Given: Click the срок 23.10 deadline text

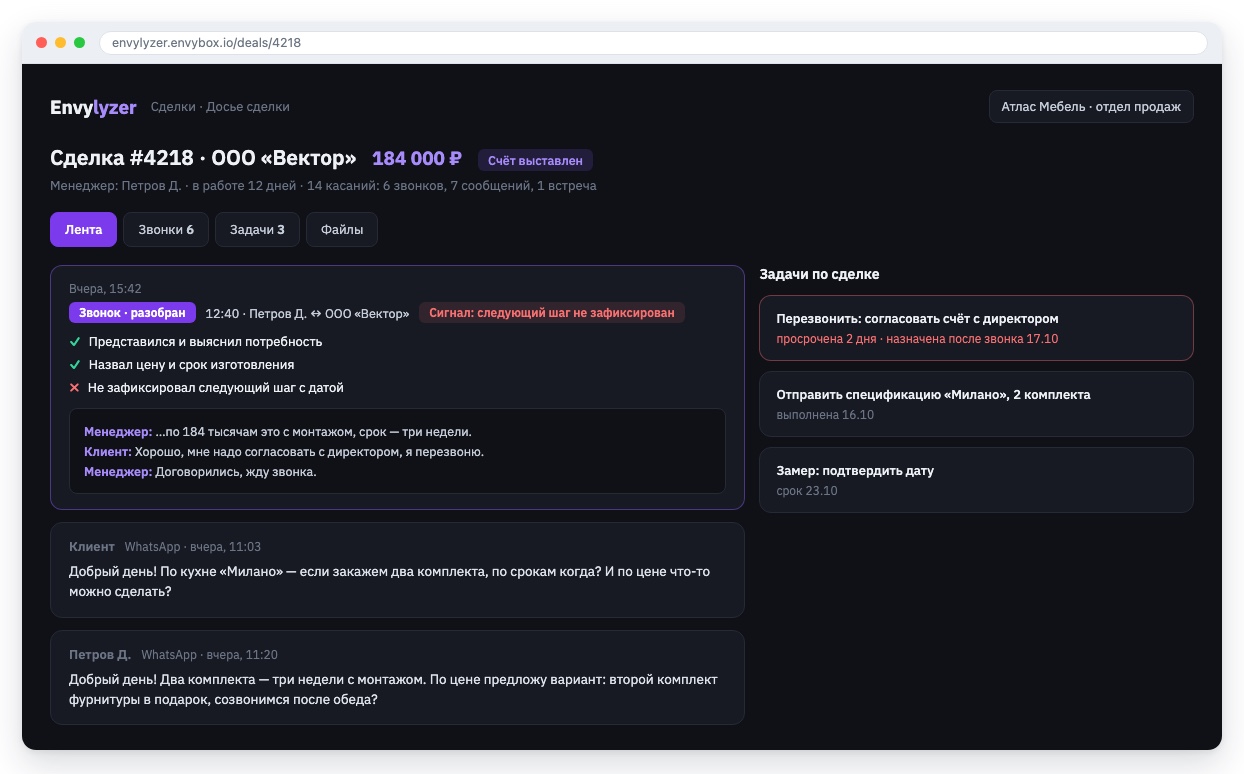Looking at the screenshot, I should (807, 491).
